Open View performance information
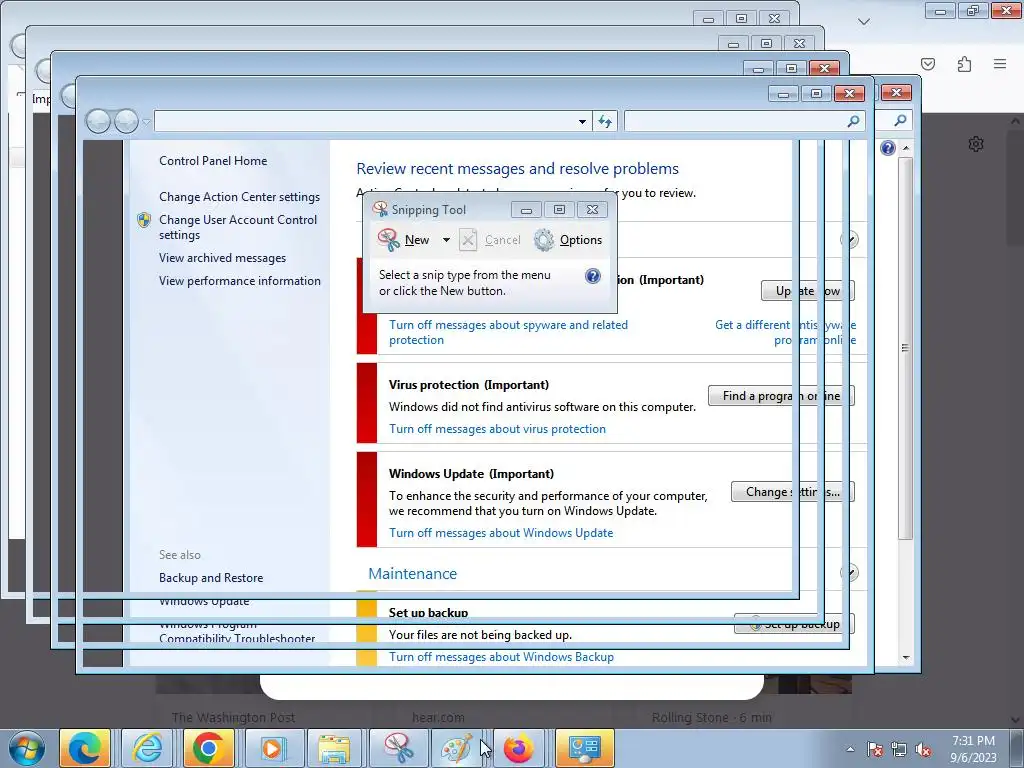1024x768 pixels. click(x=240, y=281)
